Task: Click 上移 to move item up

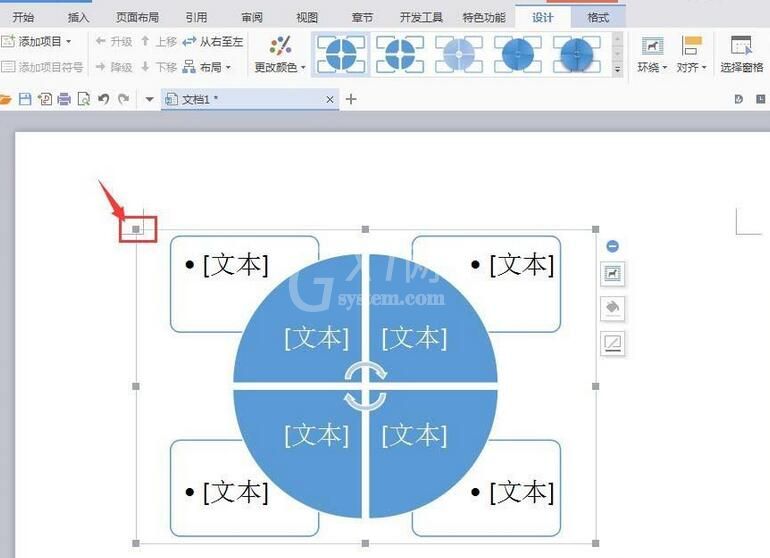Action: 159,41
